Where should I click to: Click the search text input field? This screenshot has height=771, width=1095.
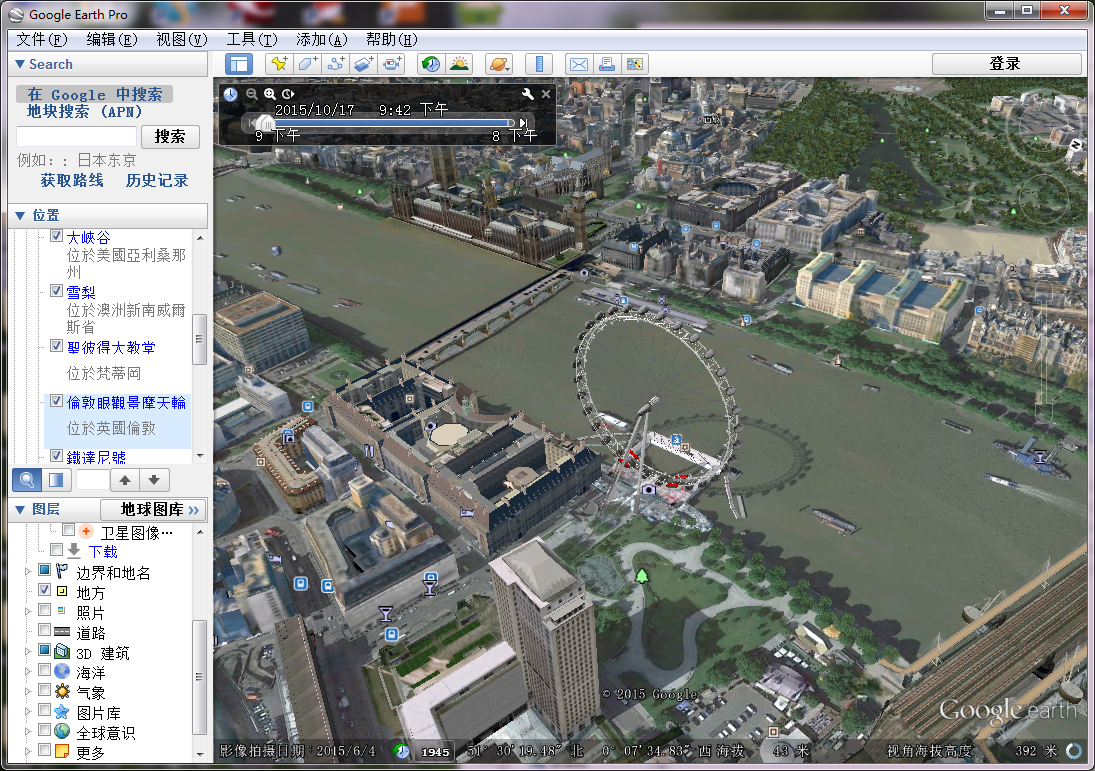pyautogui.click(x=76, y=136)
